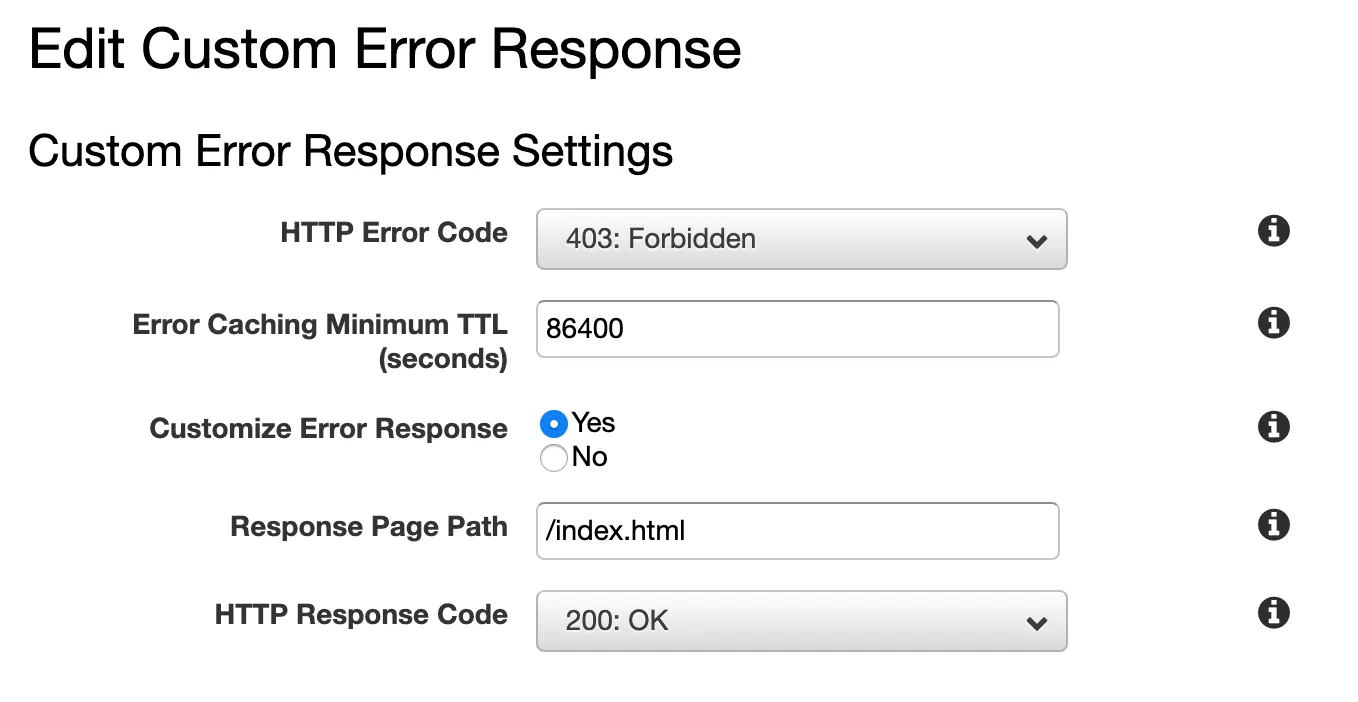Screen dimensions: 1358x702
Task: Open the 403: Forbidden dropdown
Action: pos(802,239)
